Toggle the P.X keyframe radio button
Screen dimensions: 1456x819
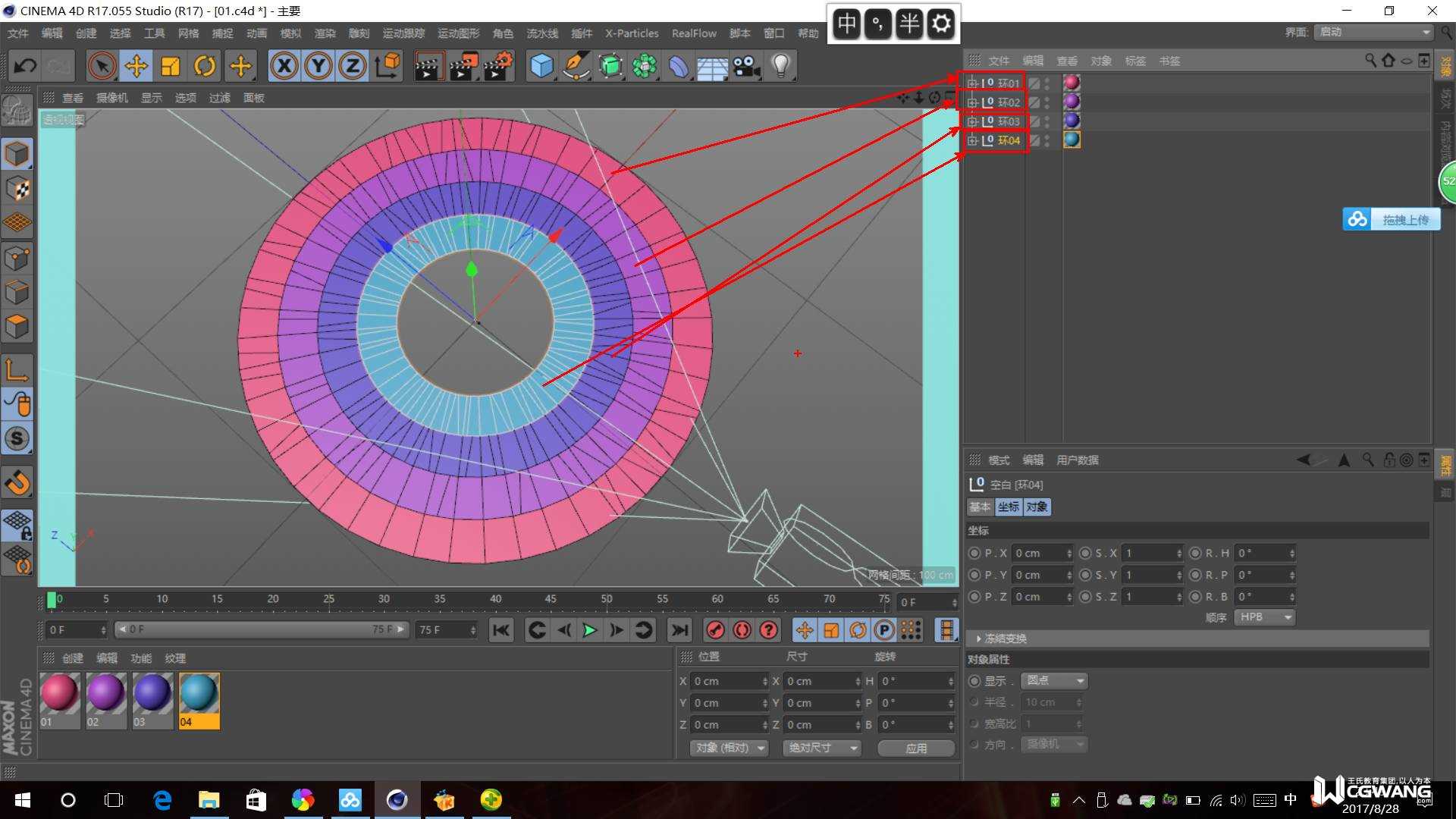point(974,554)
